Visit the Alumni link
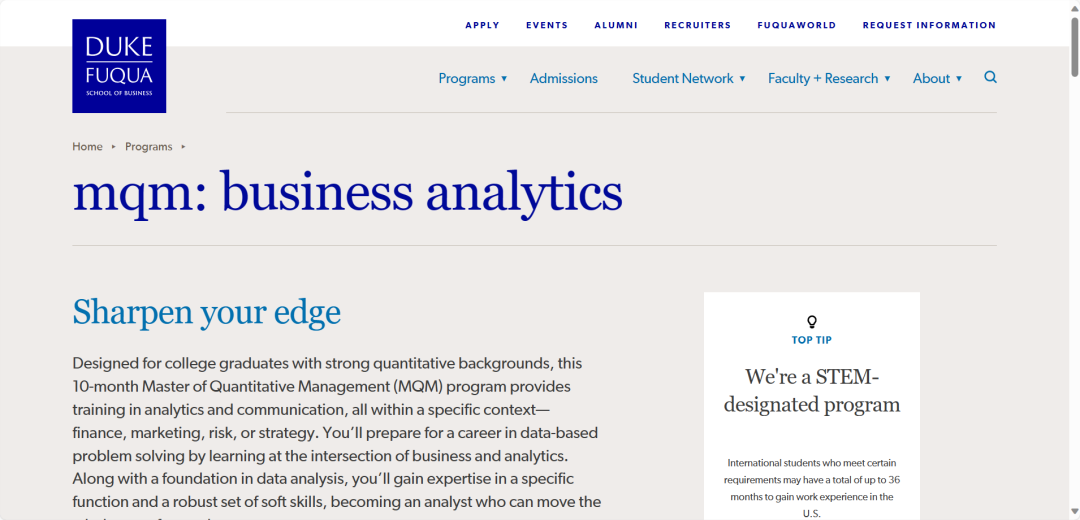The width and height of the screenshot is (1080, 520). tap(616, 25)
